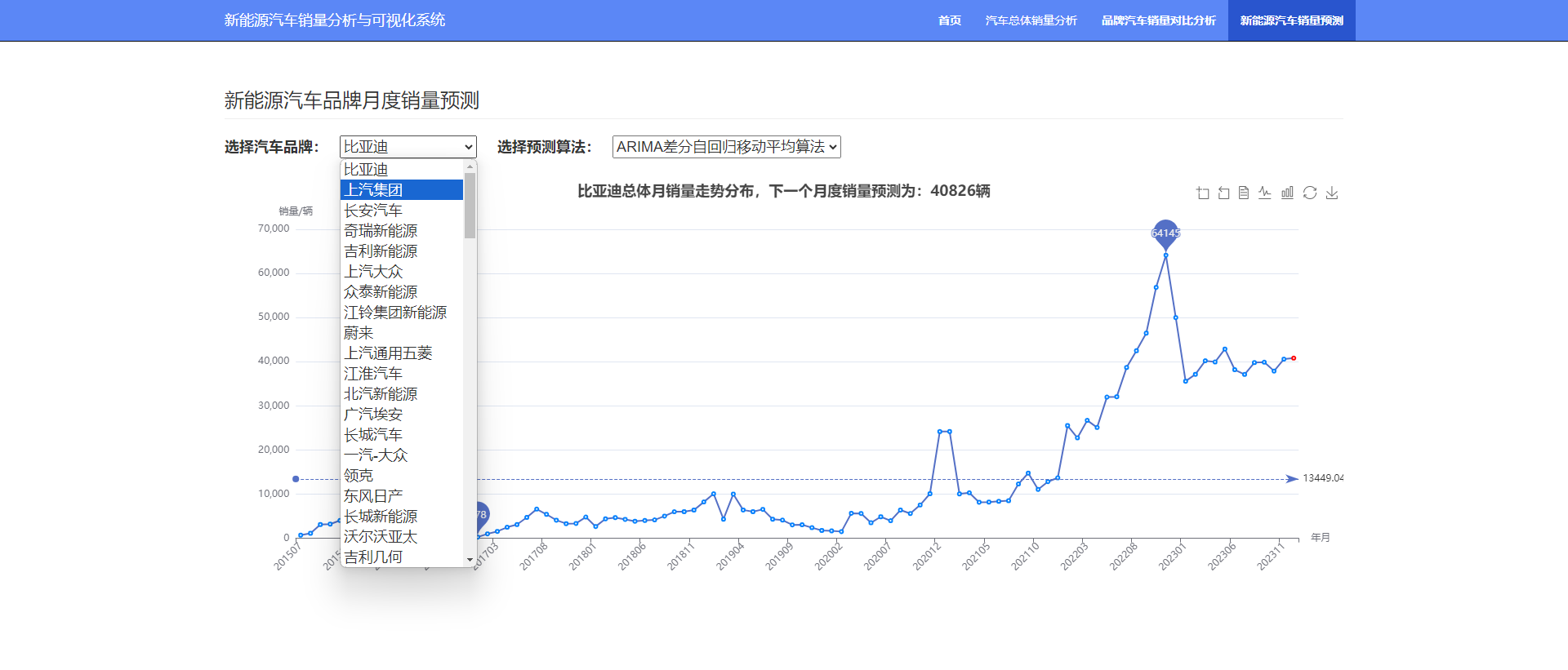Select 江铃集团新能源 option

[402, 313]
